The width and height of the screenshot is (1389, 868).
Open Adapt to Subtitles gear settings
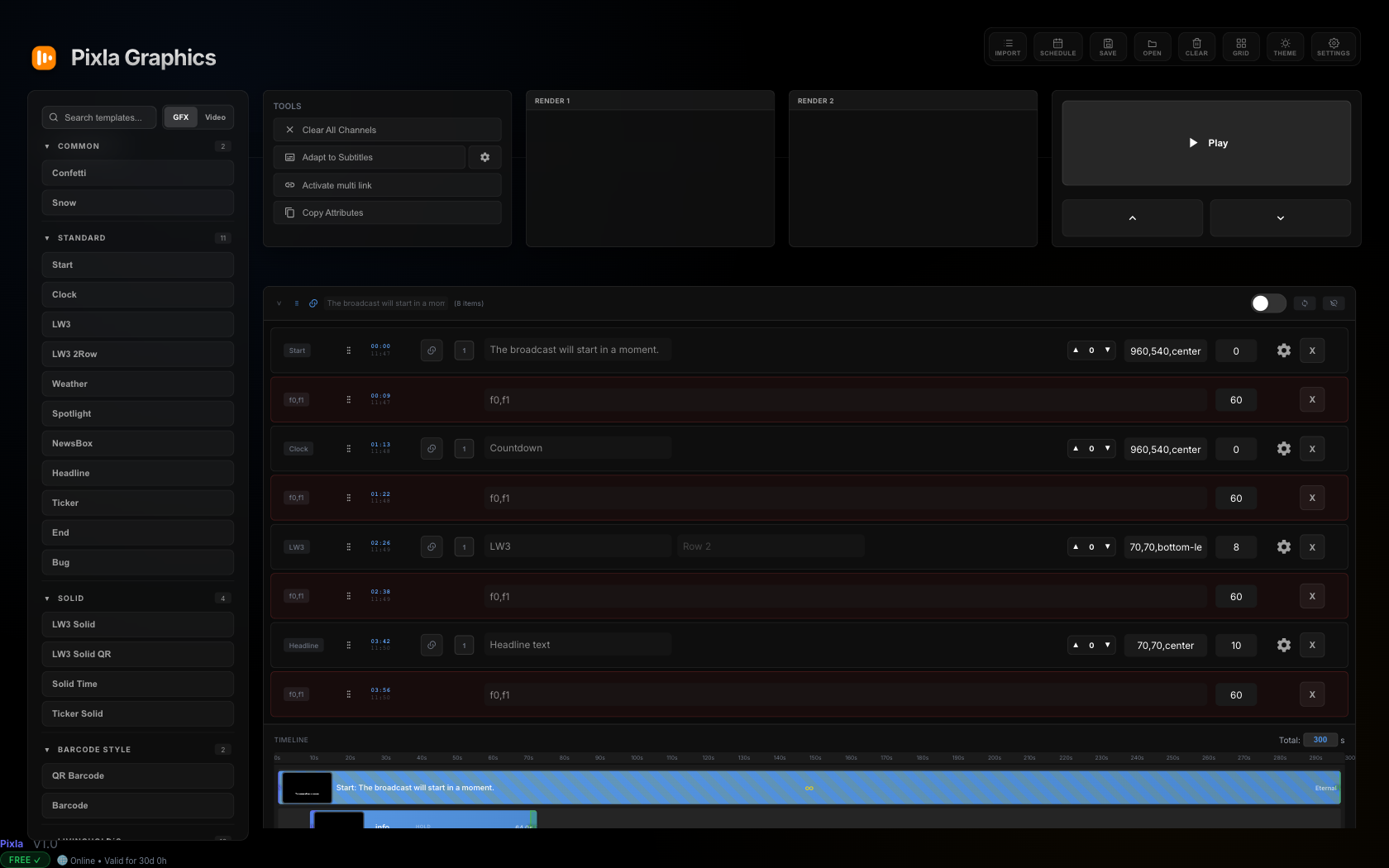pyautogui.click(x=485, y=157)
